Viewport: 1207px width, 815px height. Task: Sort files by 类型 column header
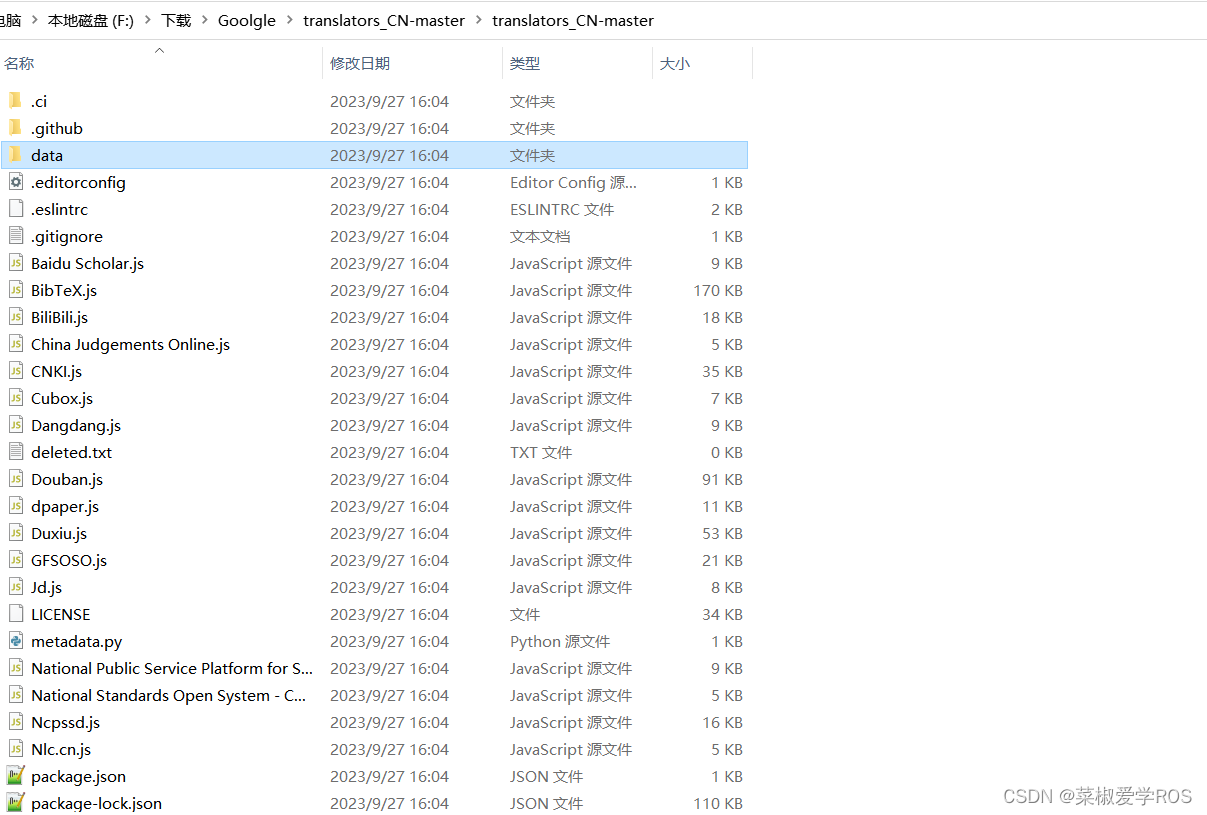tap(525, 63)
